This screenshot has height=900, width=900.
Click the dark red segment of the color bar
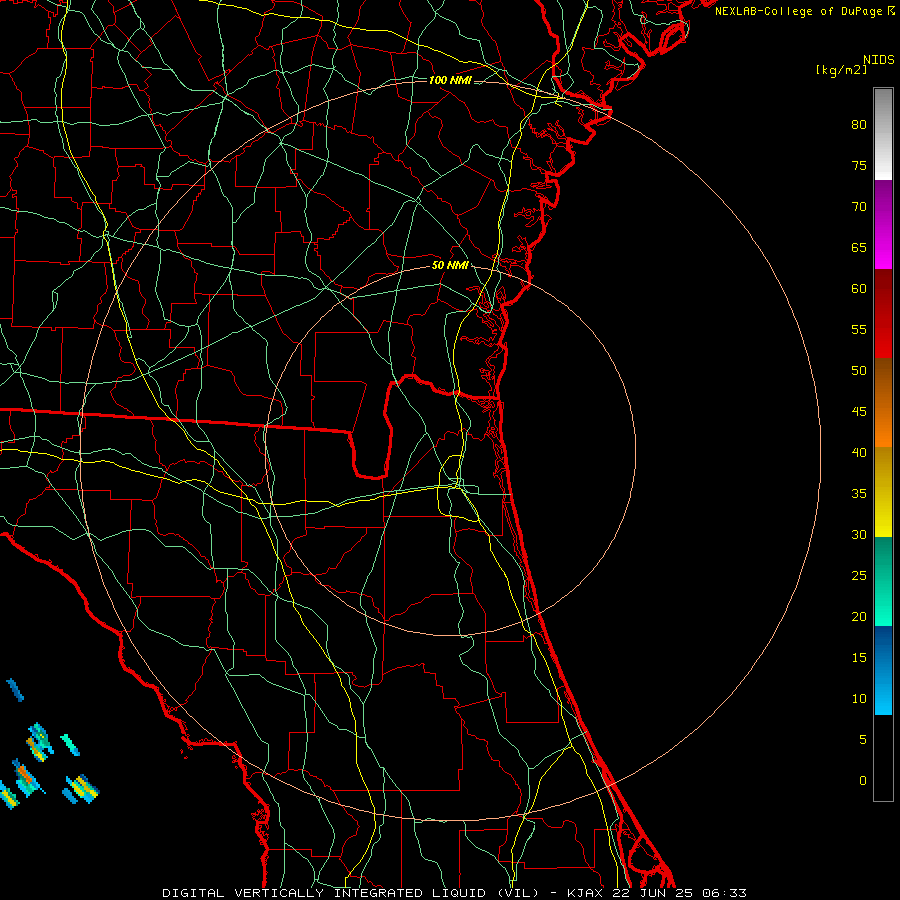click(883, 313)
